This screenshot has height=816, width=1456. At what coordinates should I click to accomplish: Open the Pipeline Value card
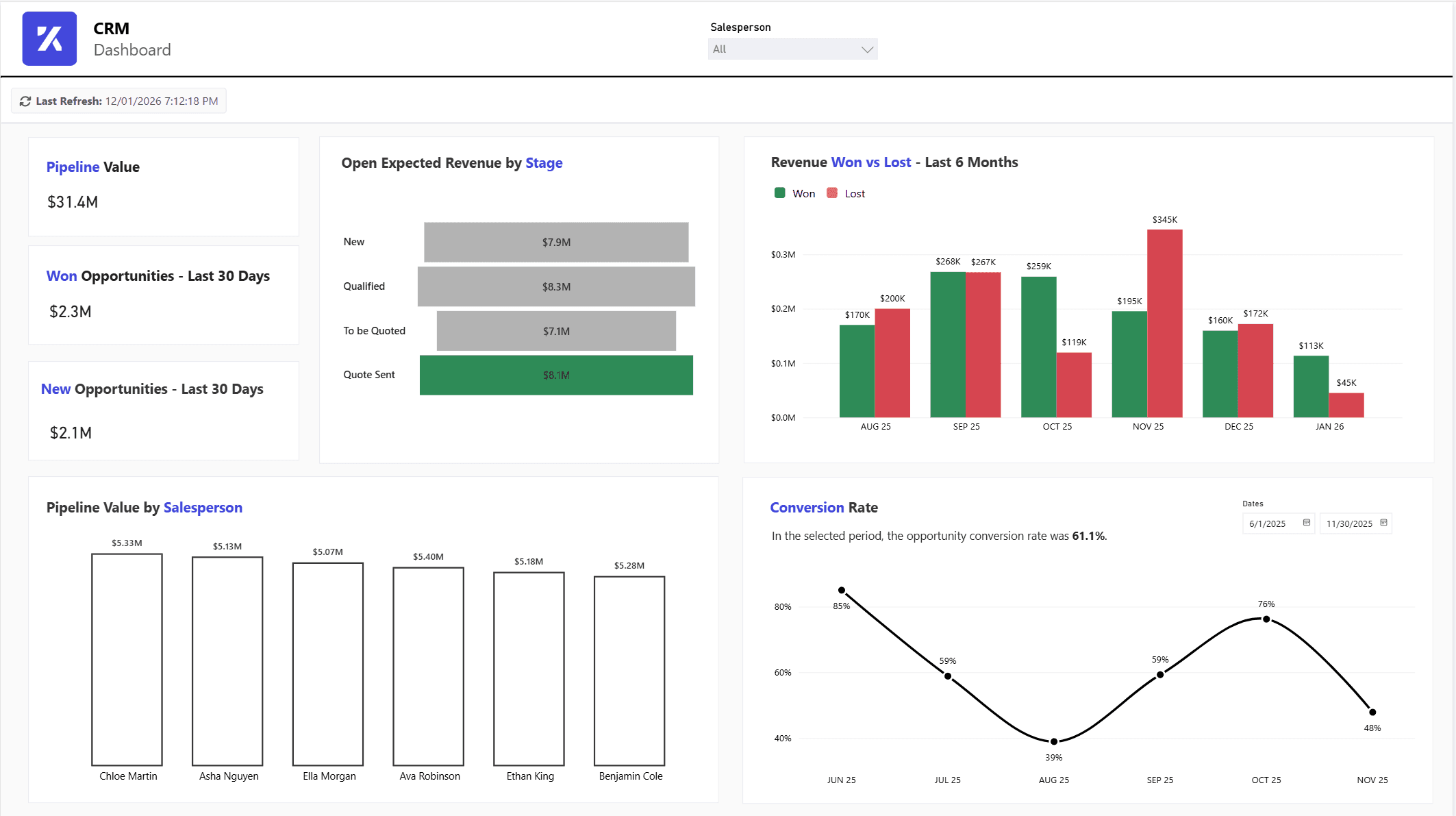[163, 186]
